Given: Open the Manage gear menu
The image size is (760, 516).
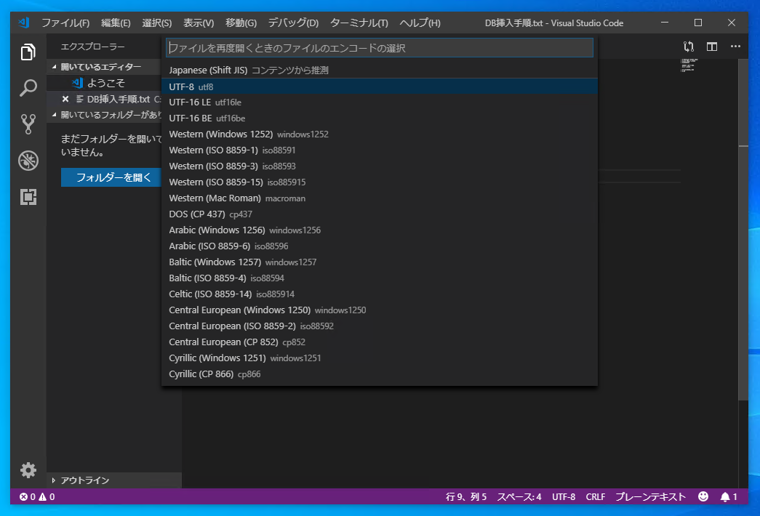Looking at the screenshot, I should point(28,469).
